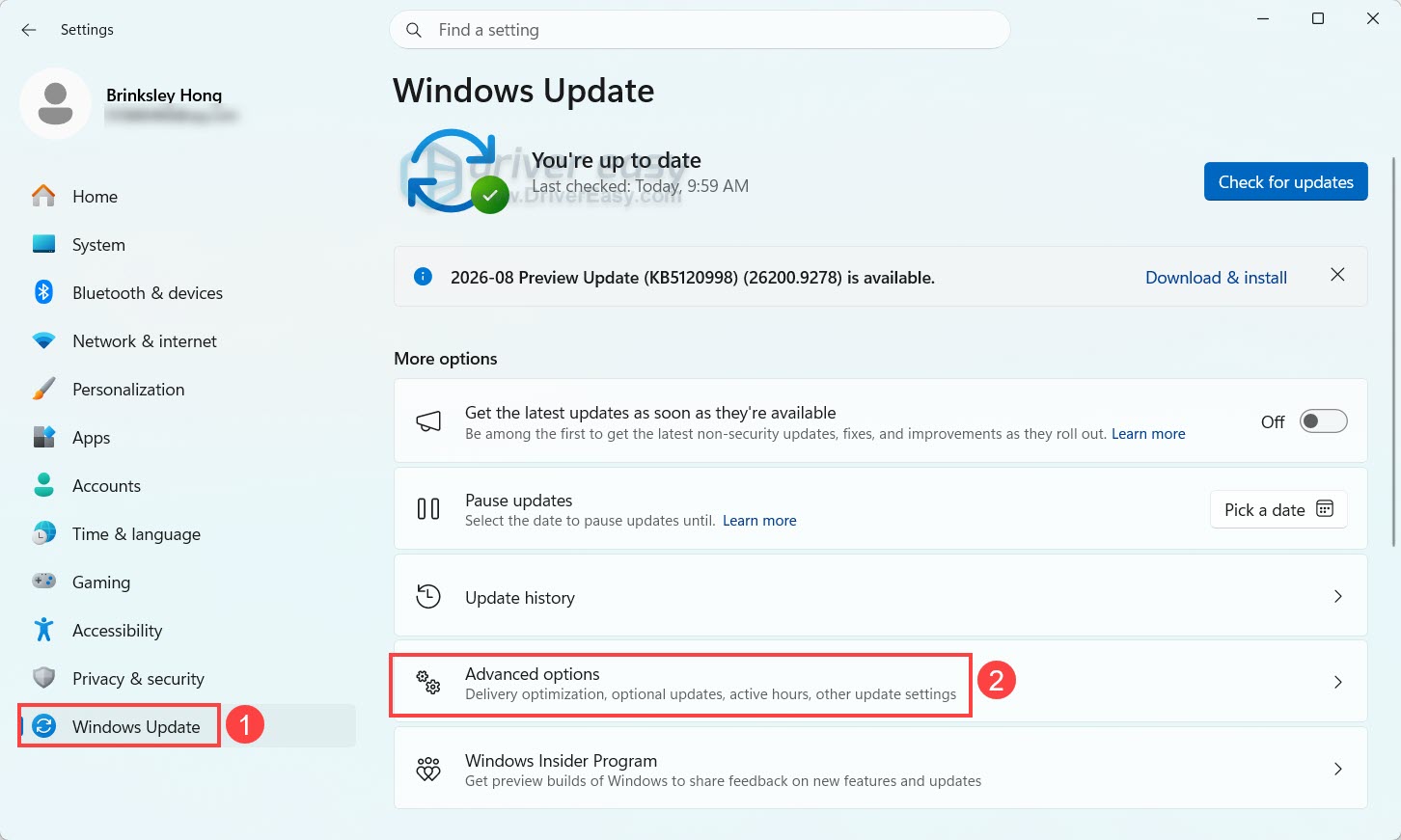Click Download & install link
The image size is (1401, 840).
[x=1216, y=277]
